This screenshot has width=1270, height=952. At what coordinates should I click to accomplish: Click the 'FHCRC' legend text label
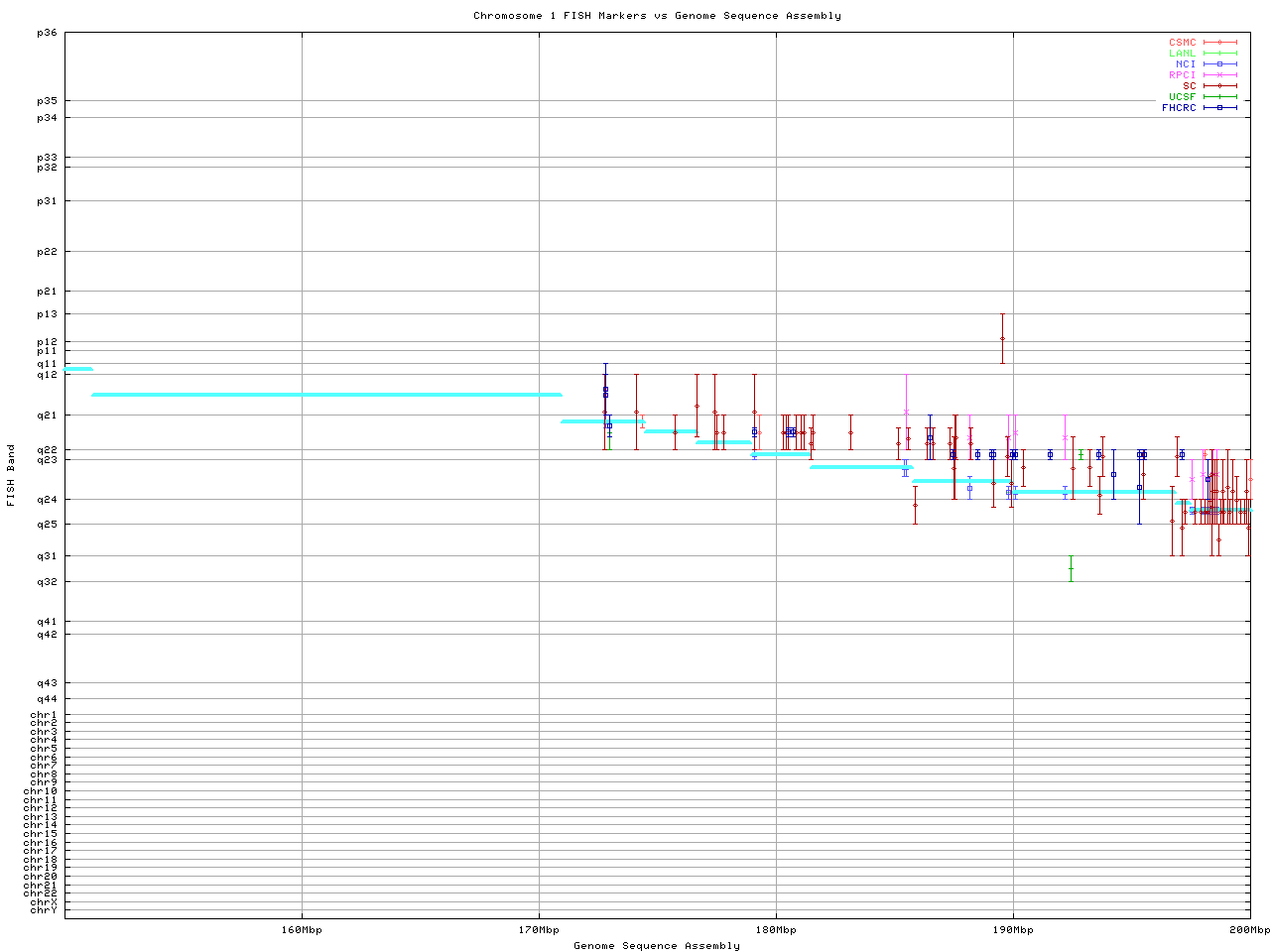click(1179, 108)
